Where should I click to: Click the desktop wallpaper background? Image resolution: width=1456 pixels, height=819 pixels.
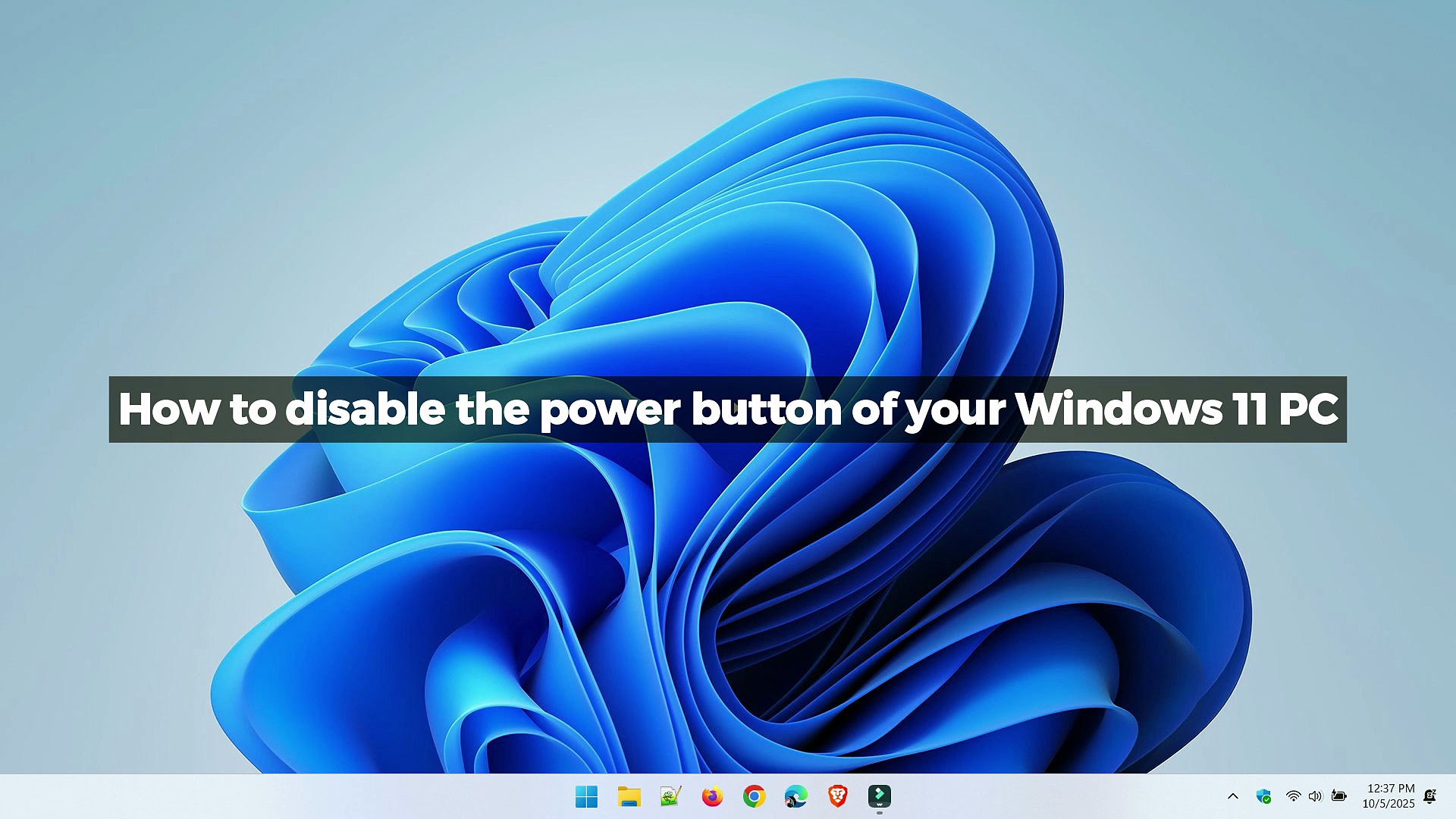pos(303,227)
